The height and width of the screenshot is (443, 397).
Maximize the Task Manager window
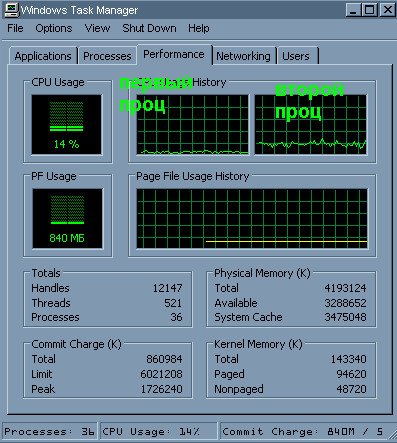(370, 10)
